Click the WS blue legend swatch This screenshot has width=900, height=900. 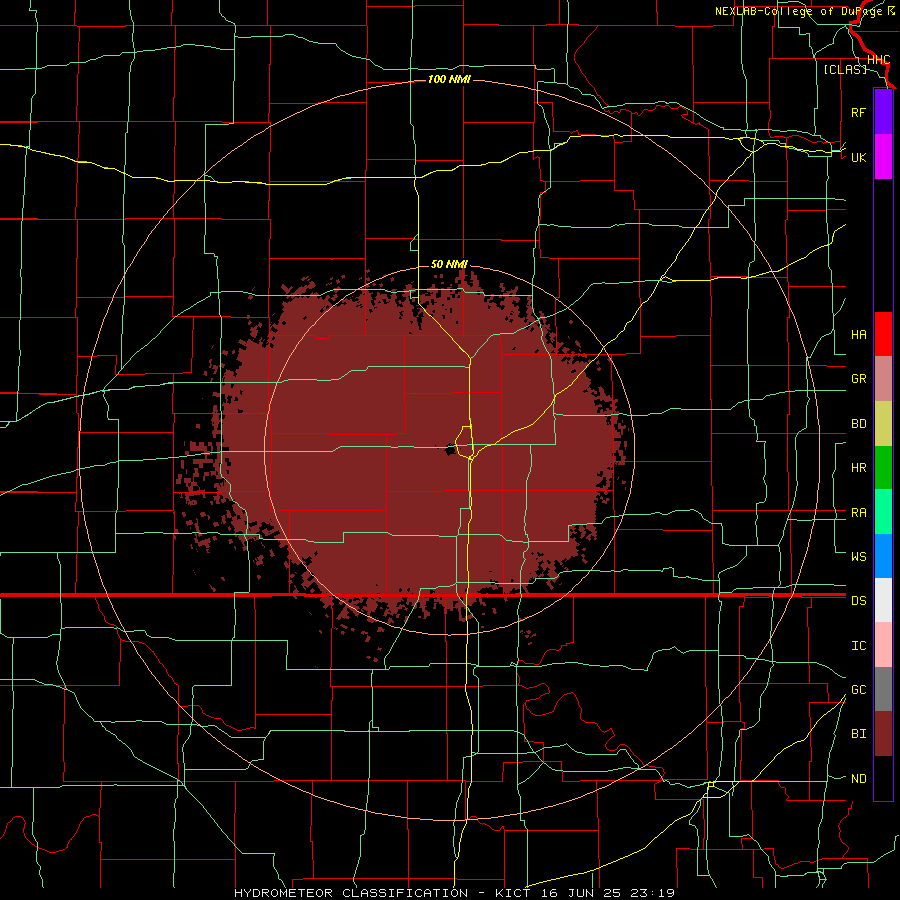pyautogui.click(x=883, y=556)
